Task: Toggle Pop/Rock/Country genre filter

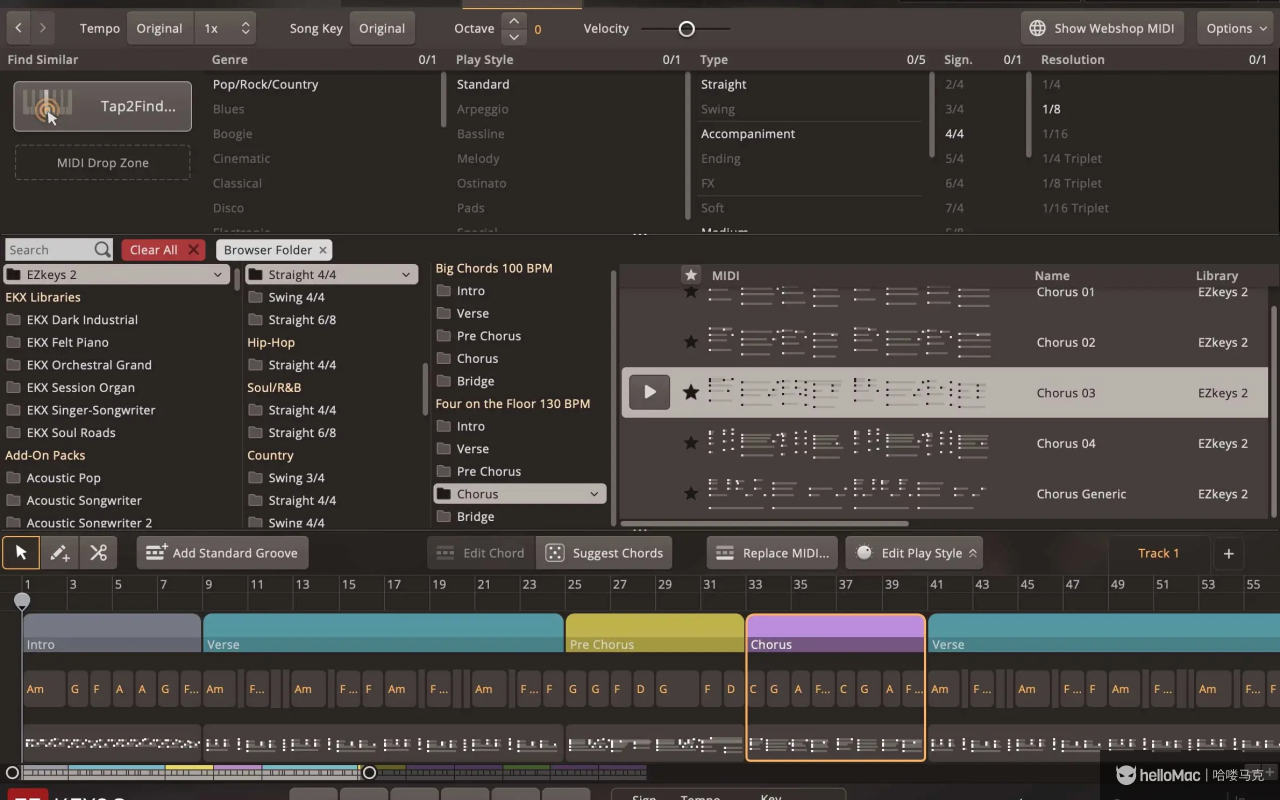Action: pyautogui.click(x=265, y=84)
